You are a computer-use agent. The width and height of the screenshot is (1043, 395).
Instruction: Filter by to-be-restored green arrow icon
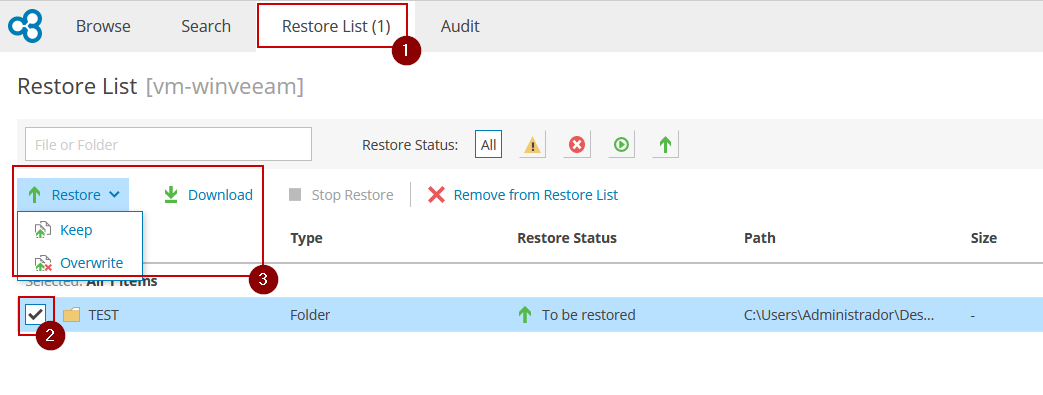[665, 144]
